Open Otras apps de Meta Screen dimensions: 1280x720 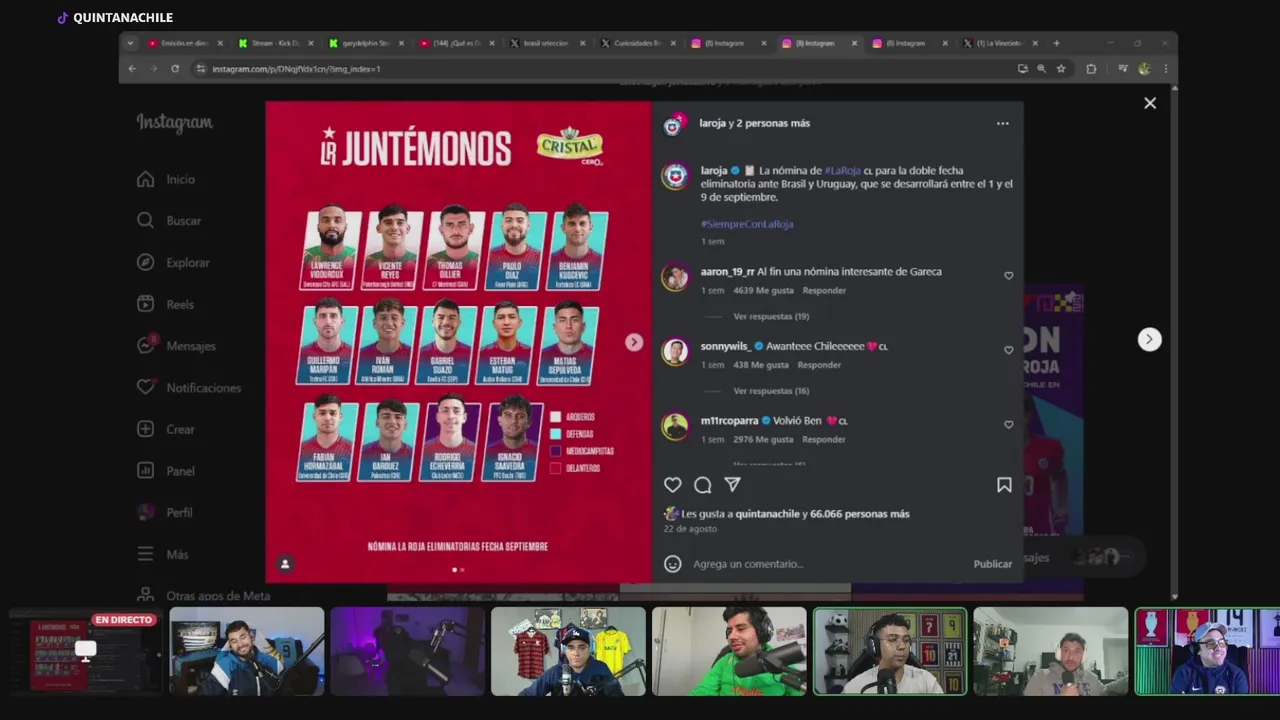click(204, 595)
